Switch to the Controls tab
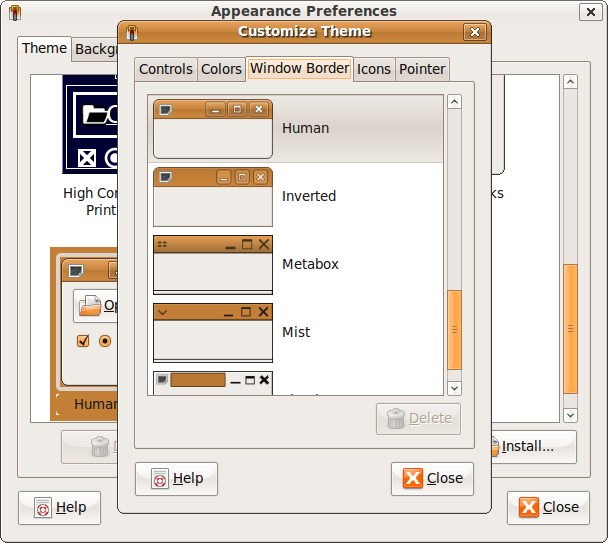Viewport: 608px width, 543px height. [165, 69]
